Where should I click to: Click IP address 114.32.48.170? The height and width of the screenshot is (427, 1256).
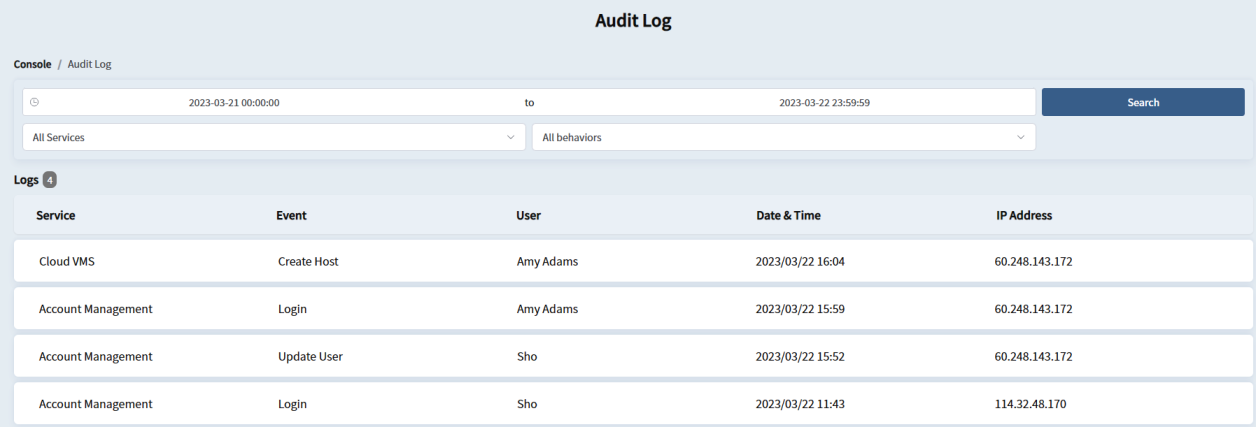point(1030,404)
